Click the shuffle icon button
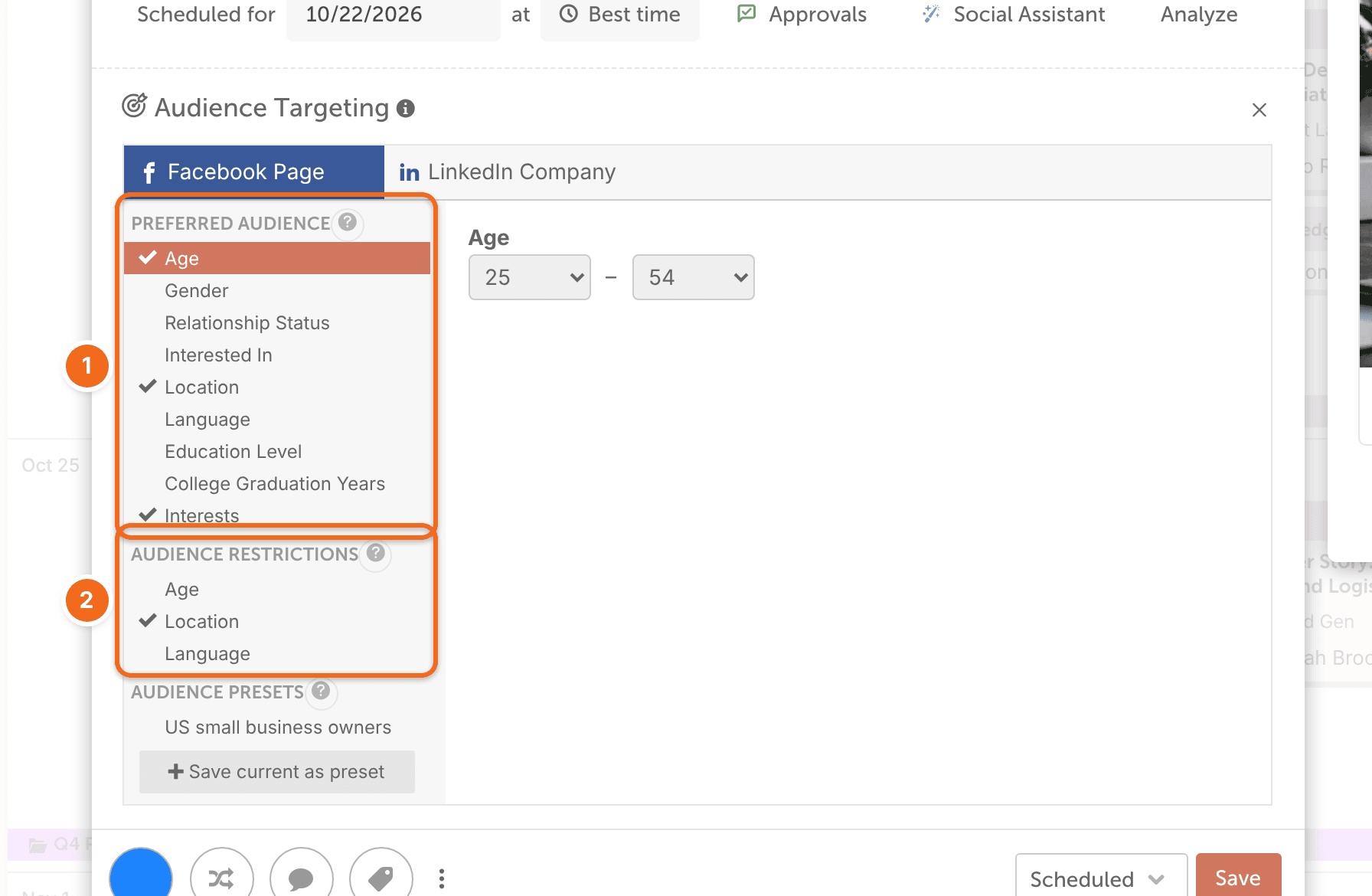1372x896 pixels. (221, 878)
